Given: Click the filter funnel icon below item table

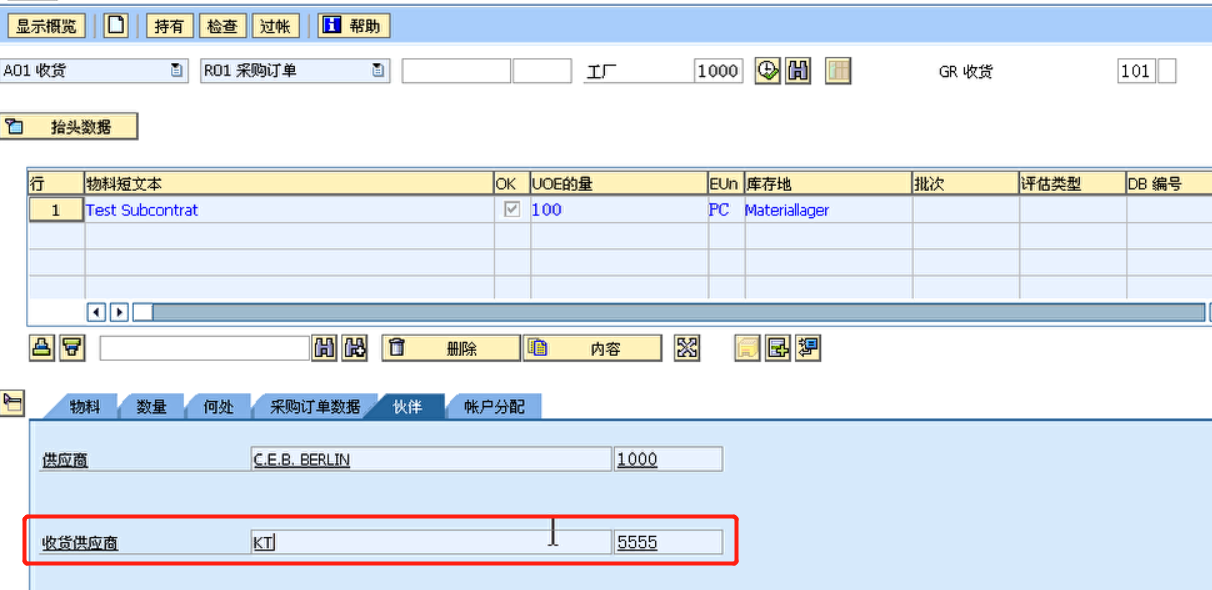Looking at the screenshot, I should tap(73, 348).
